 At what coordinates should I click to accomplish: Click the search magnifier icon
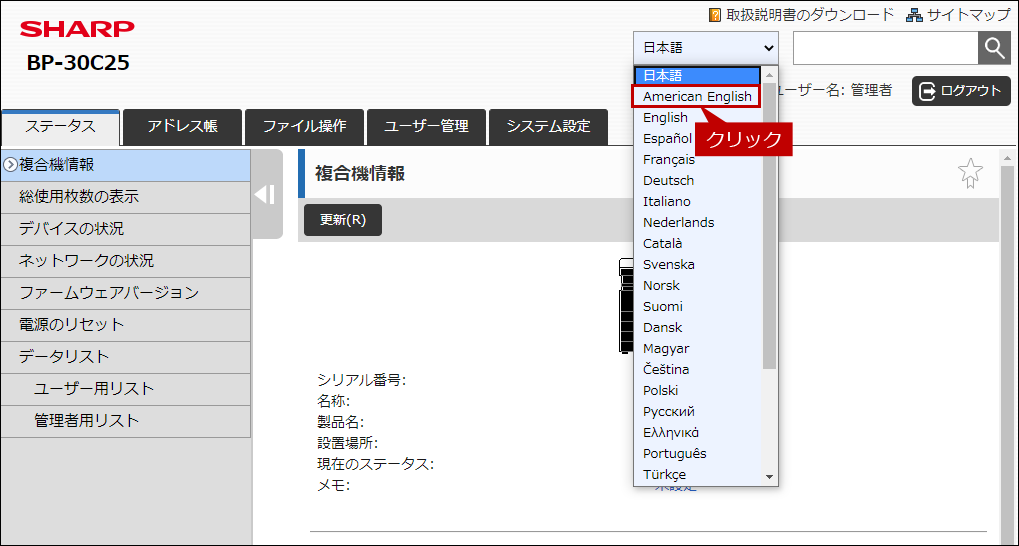click(994, 47)
